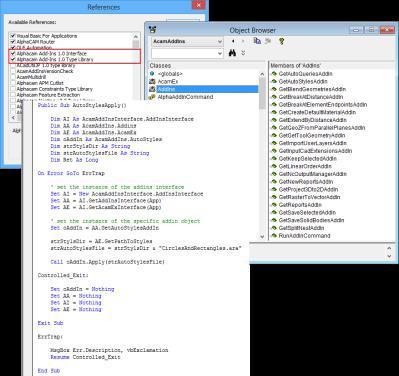Click the GetReportsAddIn method icon
This screenshot has height=376, width=399.
[x=274, y=205]
